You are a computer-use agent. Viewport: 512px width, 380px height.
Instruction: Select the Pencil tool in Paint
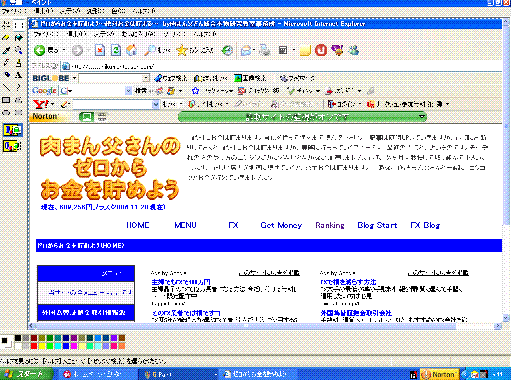[6, 62]
